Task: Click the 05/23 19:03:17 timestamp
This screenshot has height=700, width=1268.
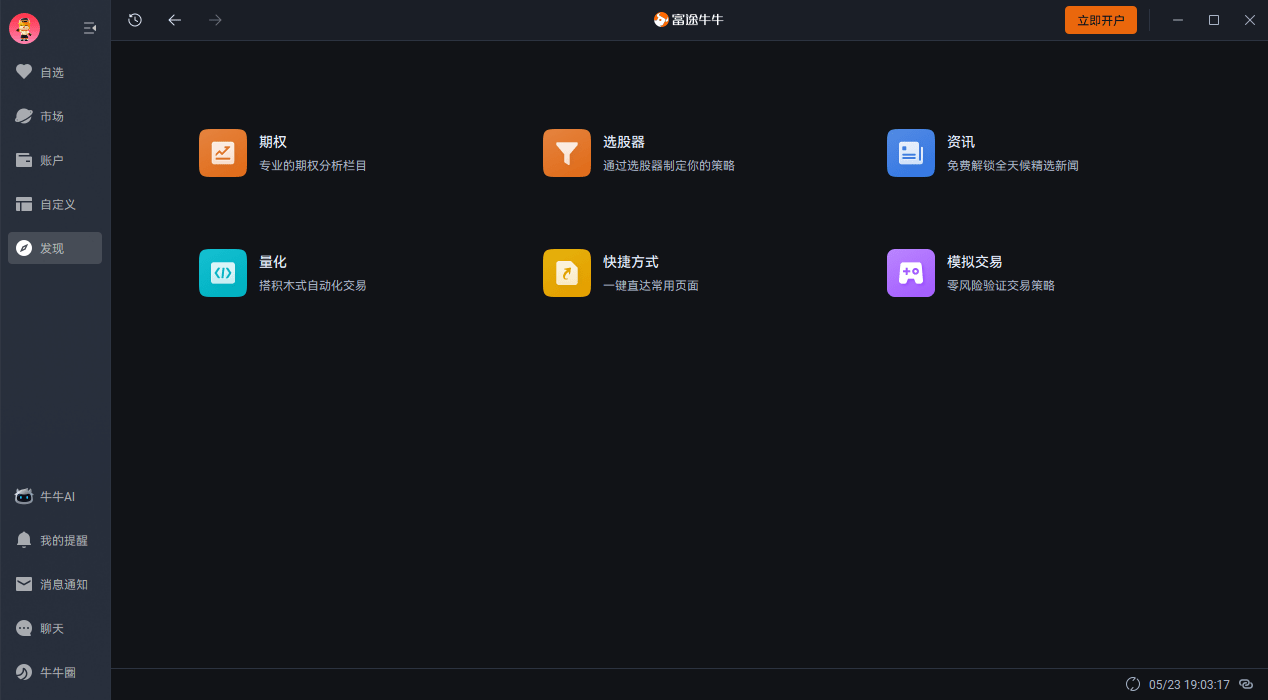Action: tap(1189, 685)
